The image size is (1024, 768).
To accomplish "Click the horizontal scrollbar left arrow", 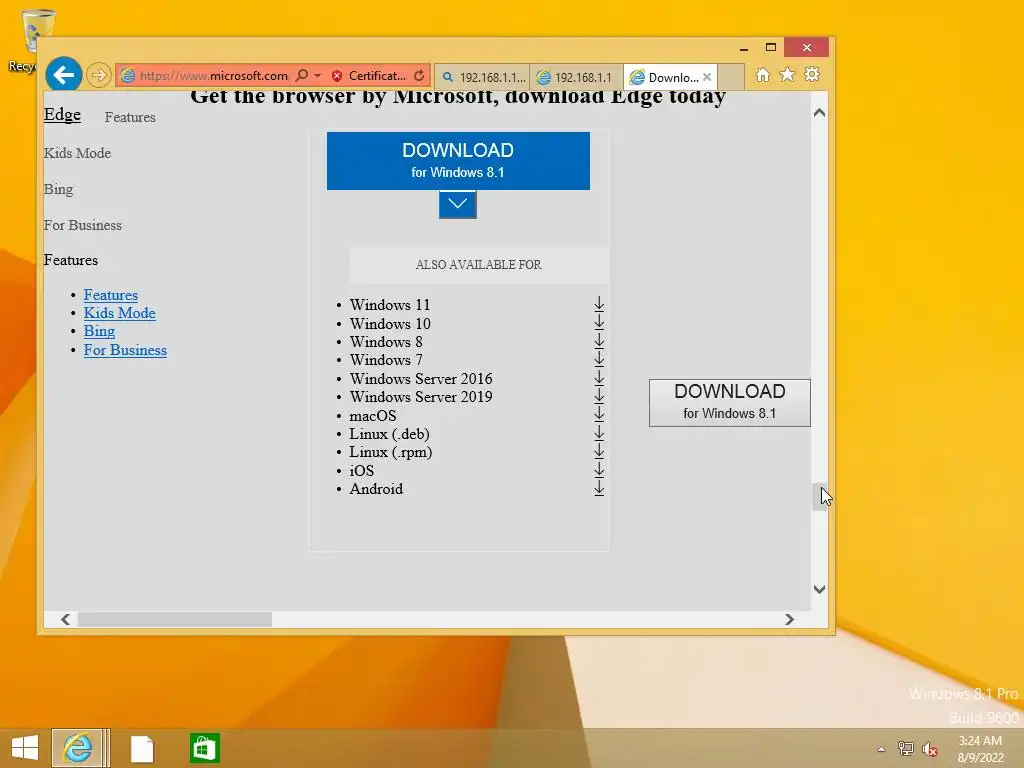I will (x=65, y=619).
